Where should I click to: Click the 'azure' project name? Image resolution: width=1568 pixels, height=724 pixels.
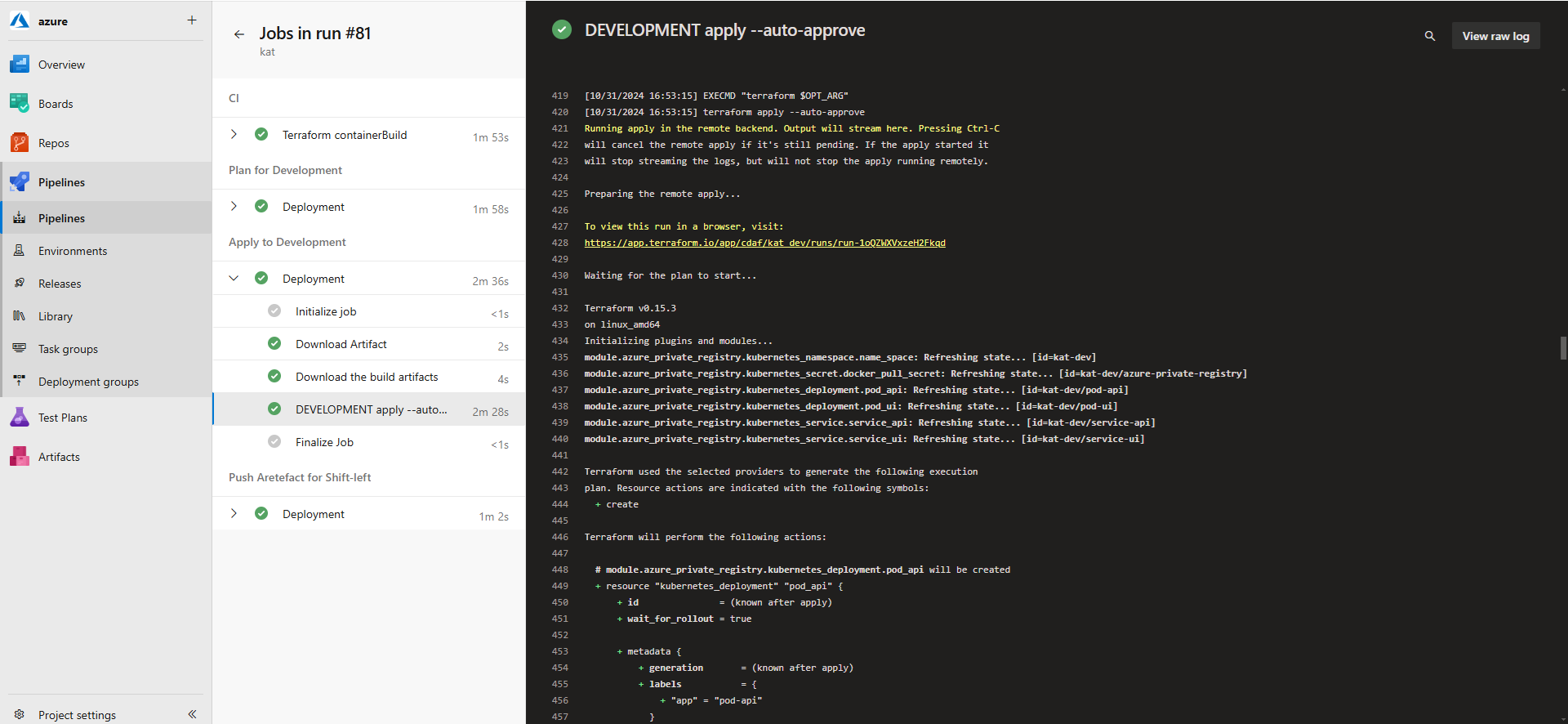[53, 21]
